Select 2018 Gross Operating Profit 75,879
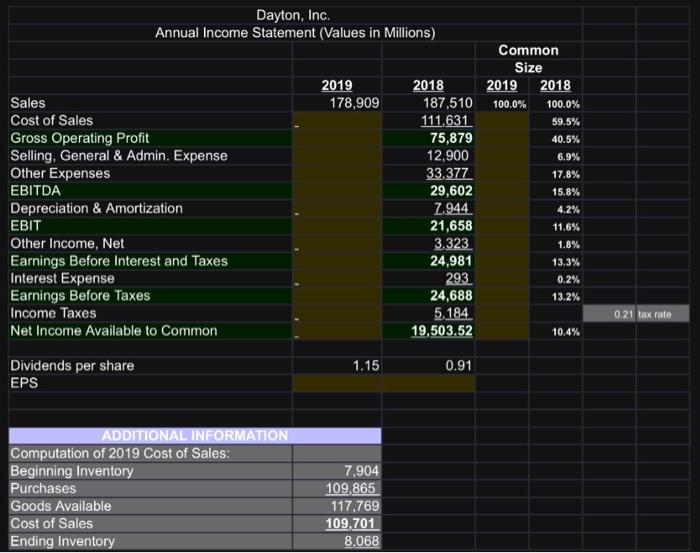This screenshot has height=553, width=700. 451,138
